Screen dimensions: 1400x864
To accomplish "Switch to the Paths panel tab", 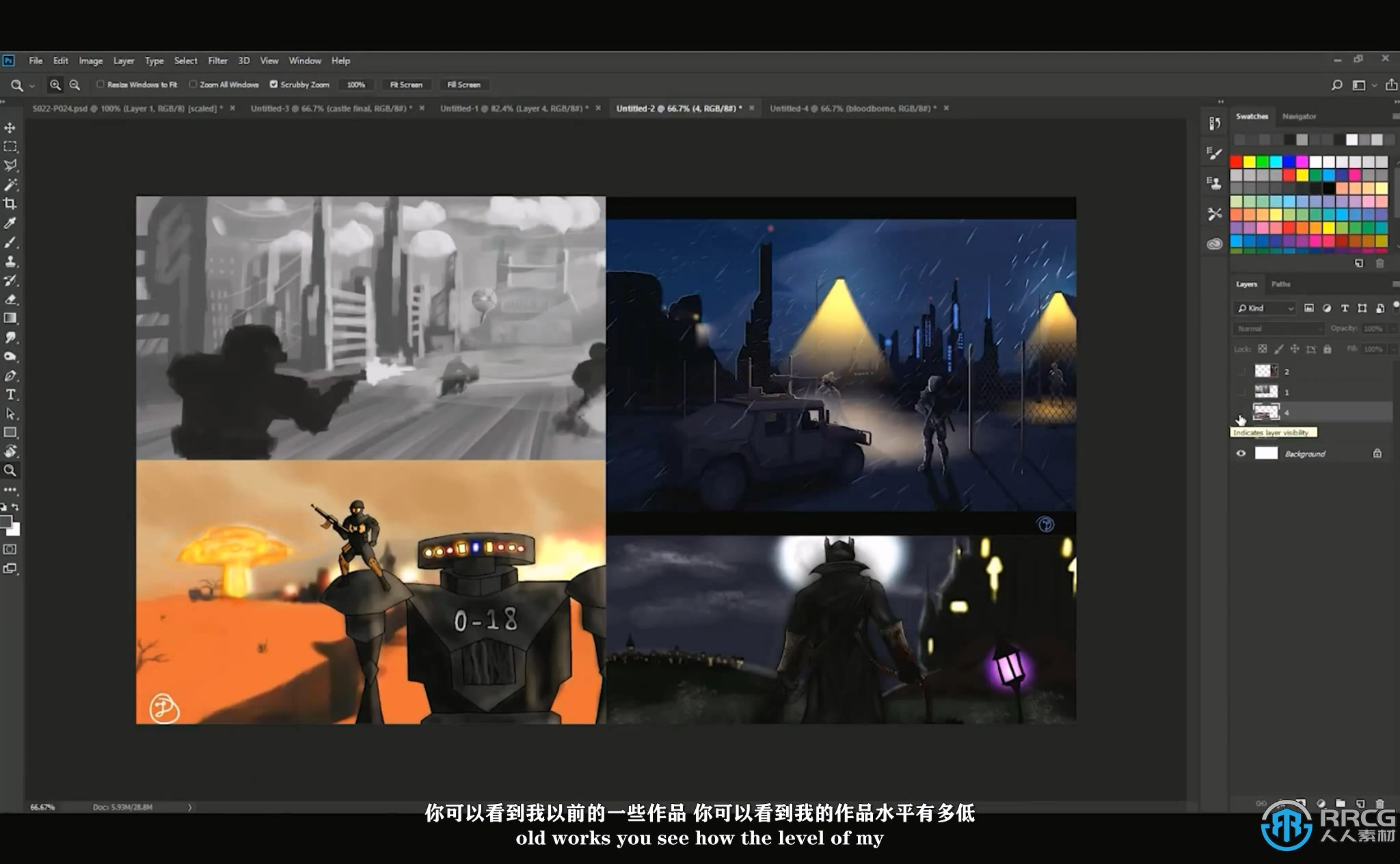I will coord(1280,284).
